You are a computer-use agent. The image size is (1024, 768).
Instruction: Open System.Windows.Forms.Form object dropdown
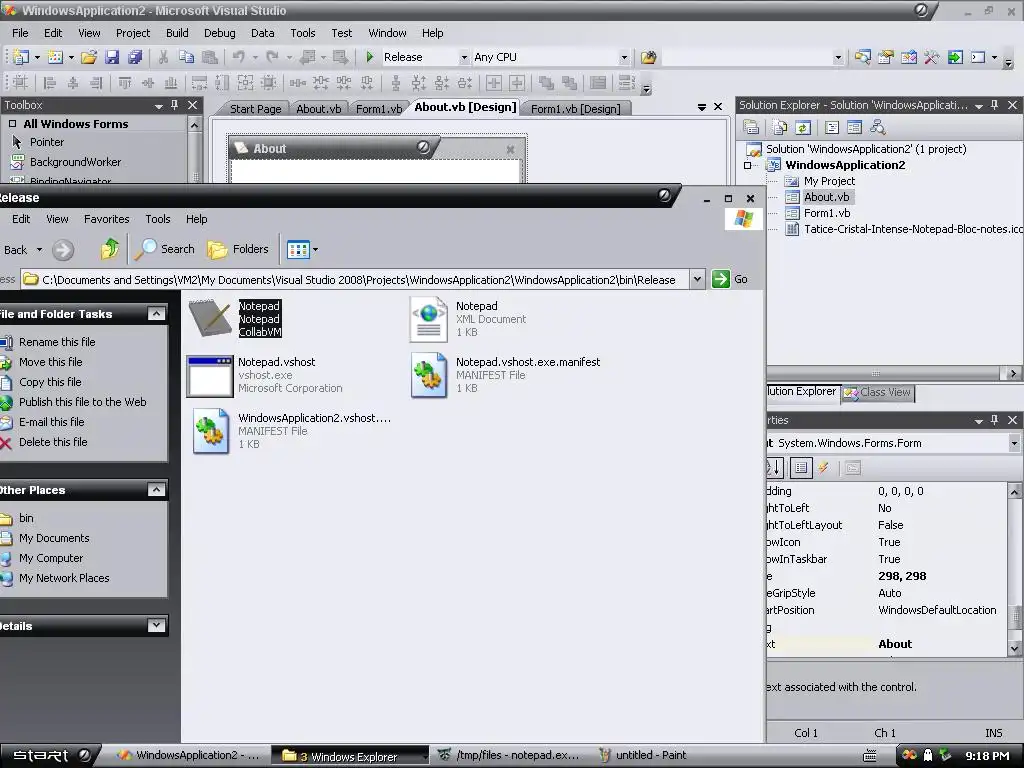coord(1014,443)
